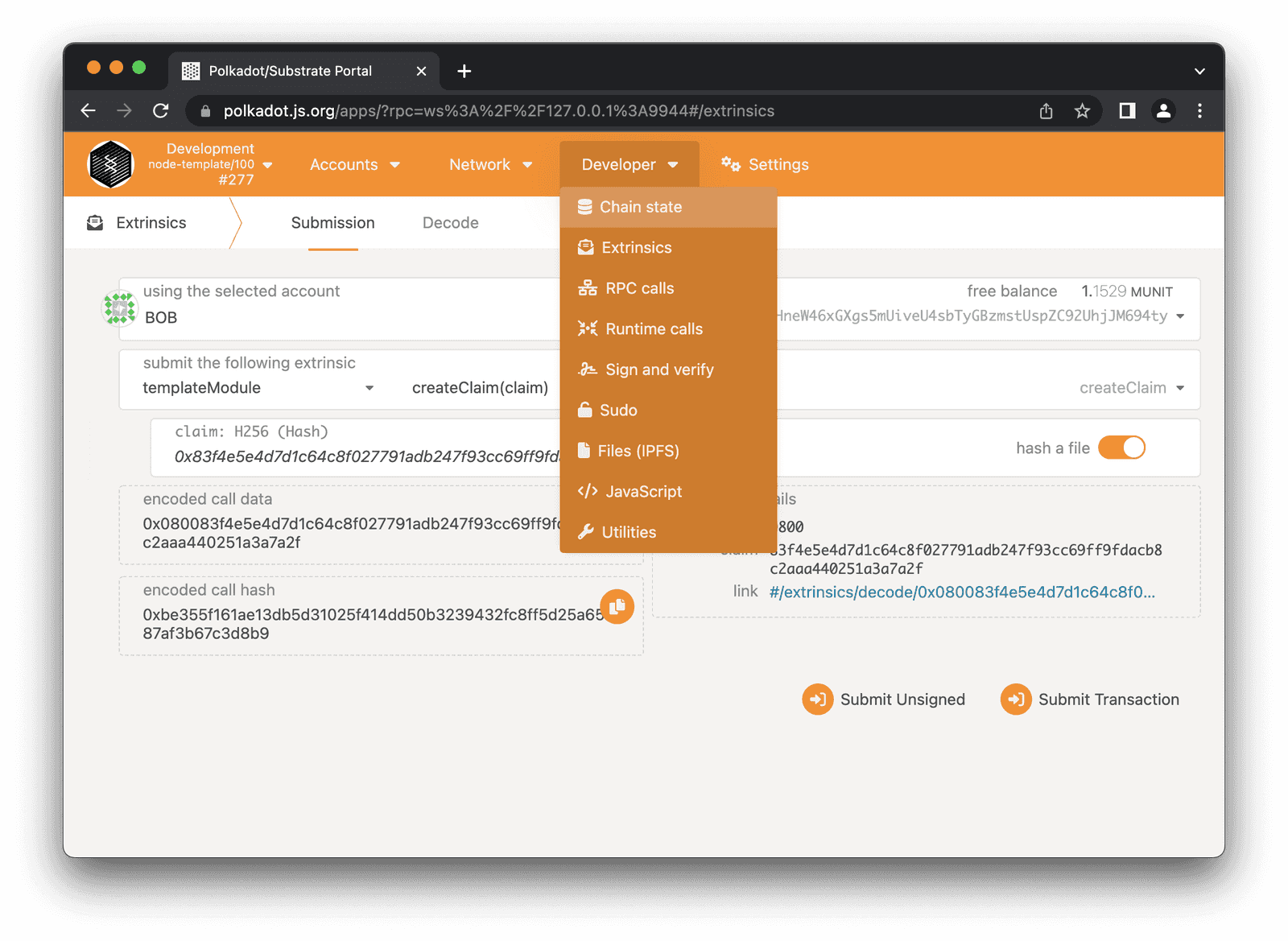Open the Network navigation dropdown
Screen dimensions: 1288x941
pyautogui.click(x=490, y=164)
